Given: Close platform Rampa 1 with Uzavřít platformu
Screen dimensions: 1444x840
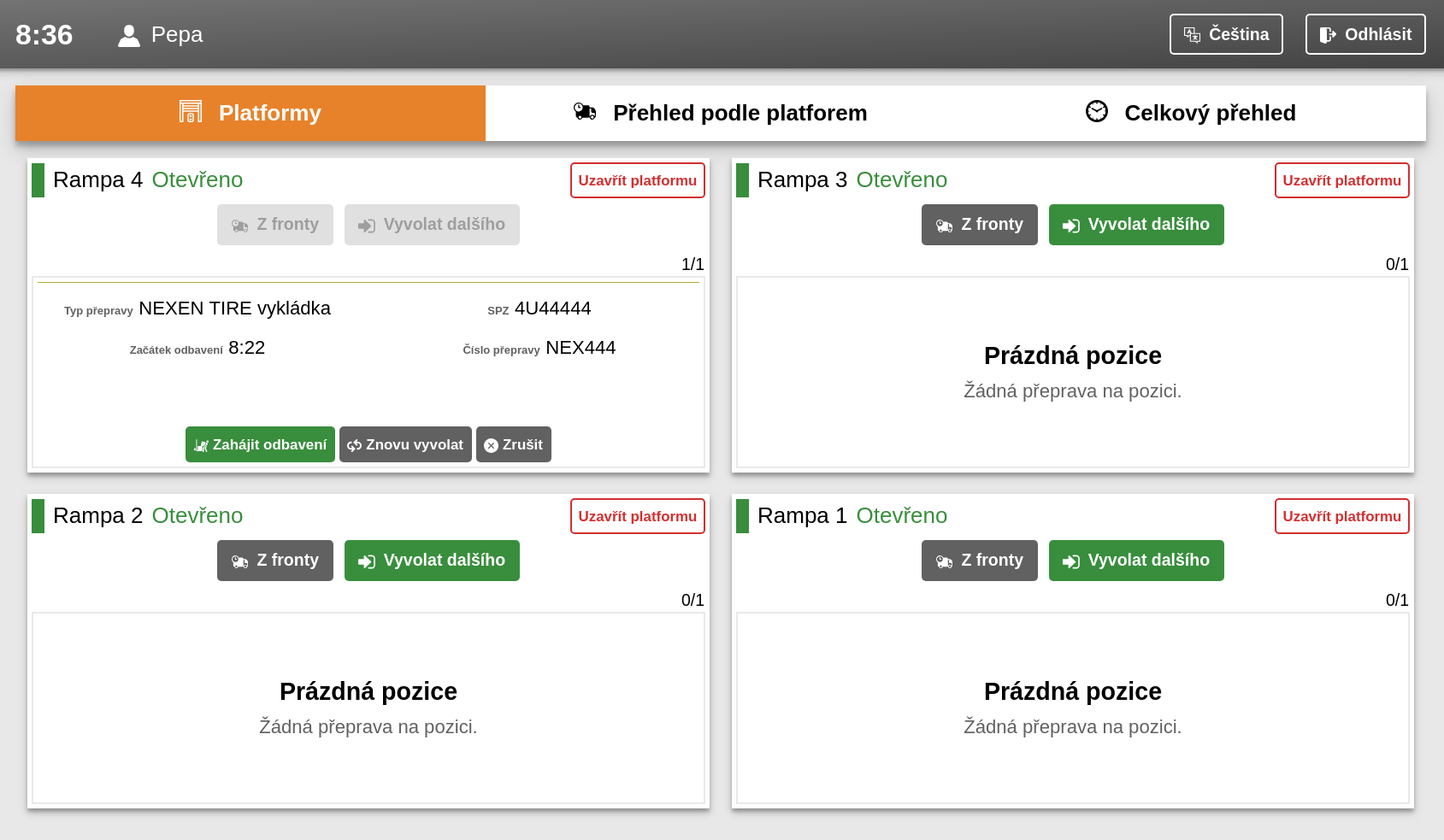Looking at the screenshot, I should point(1342,516).
